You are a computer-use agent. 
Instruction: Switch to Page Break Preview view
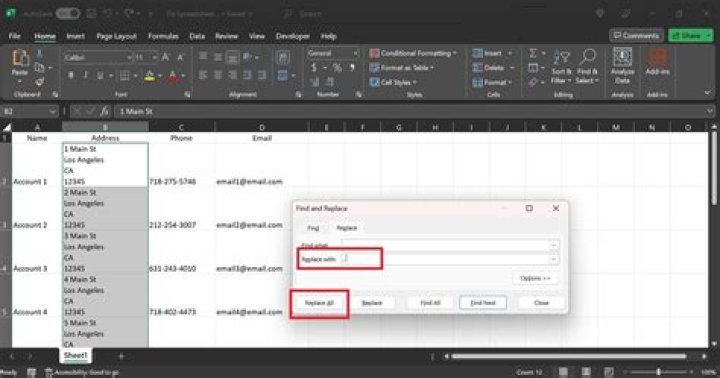[608, 372]
